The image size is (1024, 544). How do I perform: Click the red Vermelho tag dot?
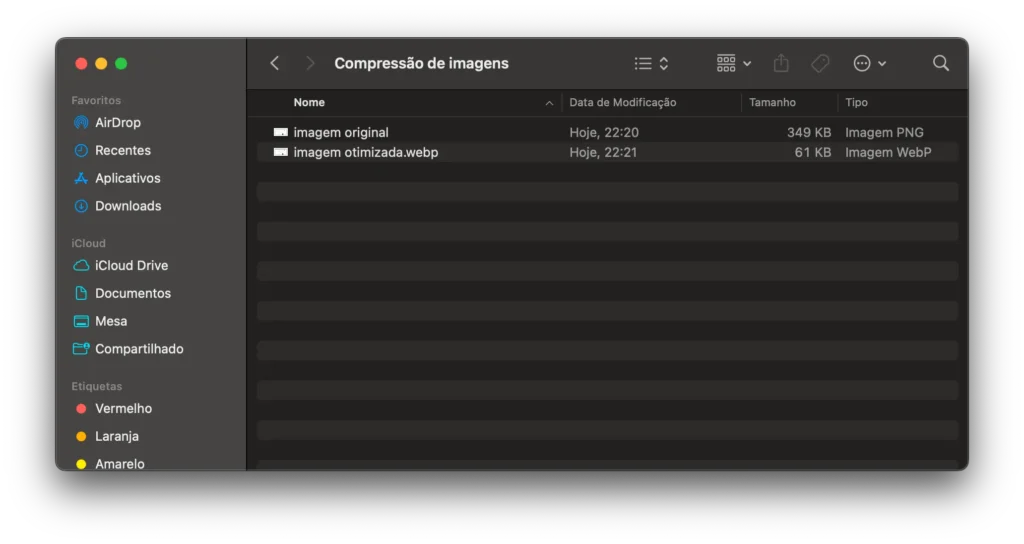click(81, 409)
